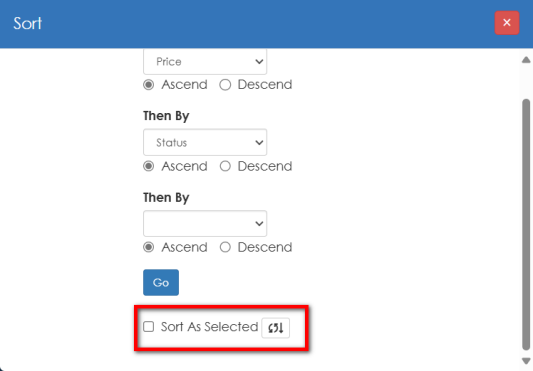The width and height of the screenshot is (533, 371).
Task: Select Descend under the Status dropdown
Action: 225,166
